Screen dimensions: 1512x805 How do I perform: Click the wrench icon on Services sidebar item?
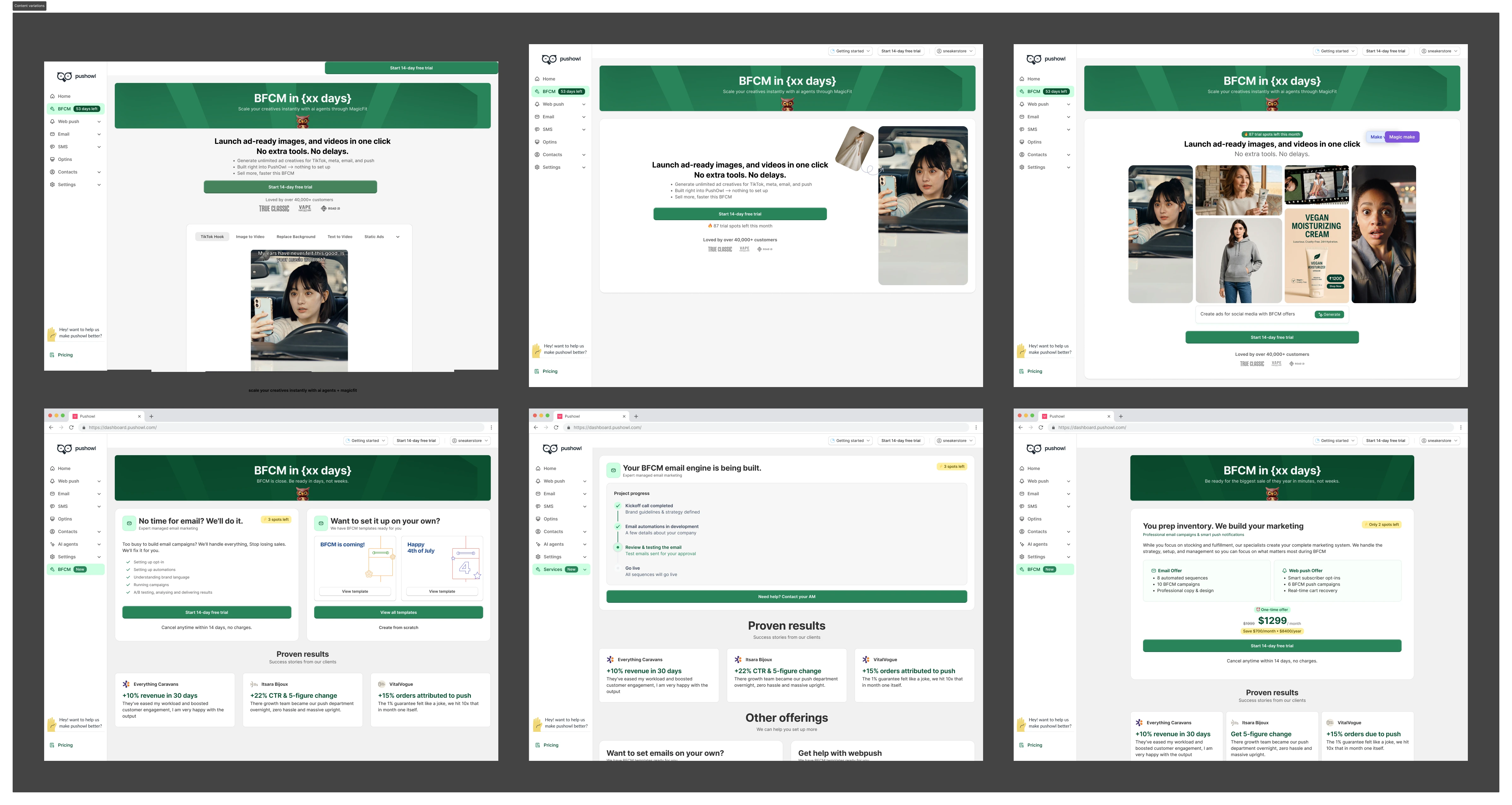(x=538, y=570)
